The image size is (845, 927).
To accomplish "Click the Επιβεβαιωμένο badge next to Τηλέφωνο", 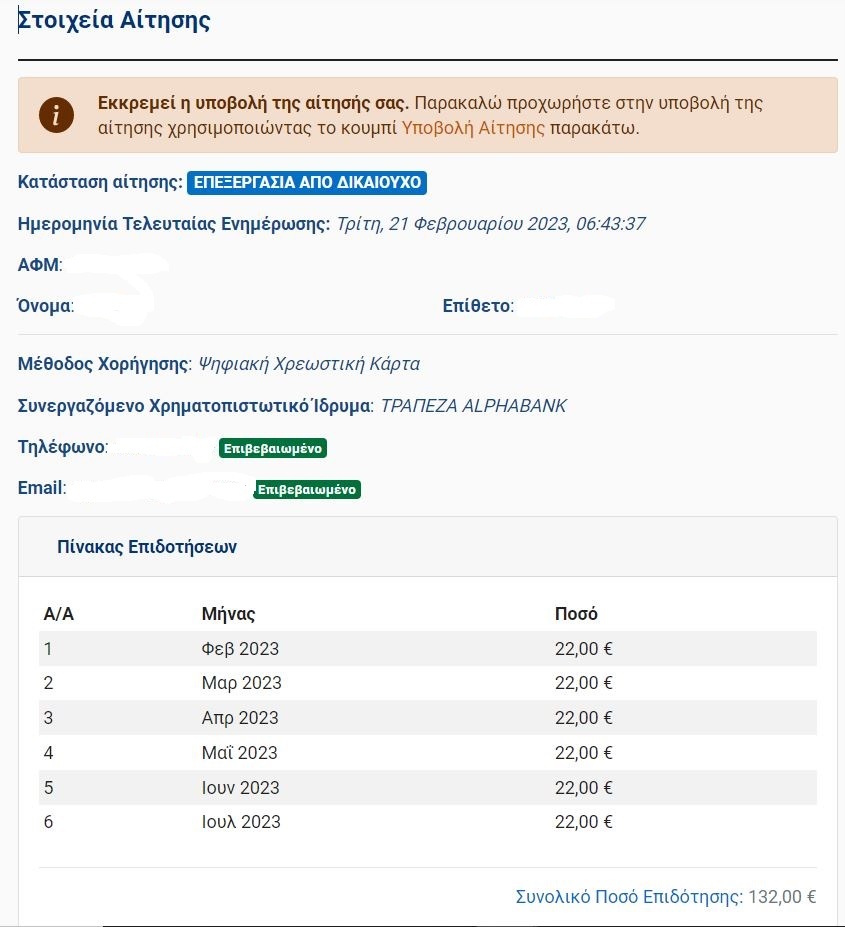I will coord(273,448).
